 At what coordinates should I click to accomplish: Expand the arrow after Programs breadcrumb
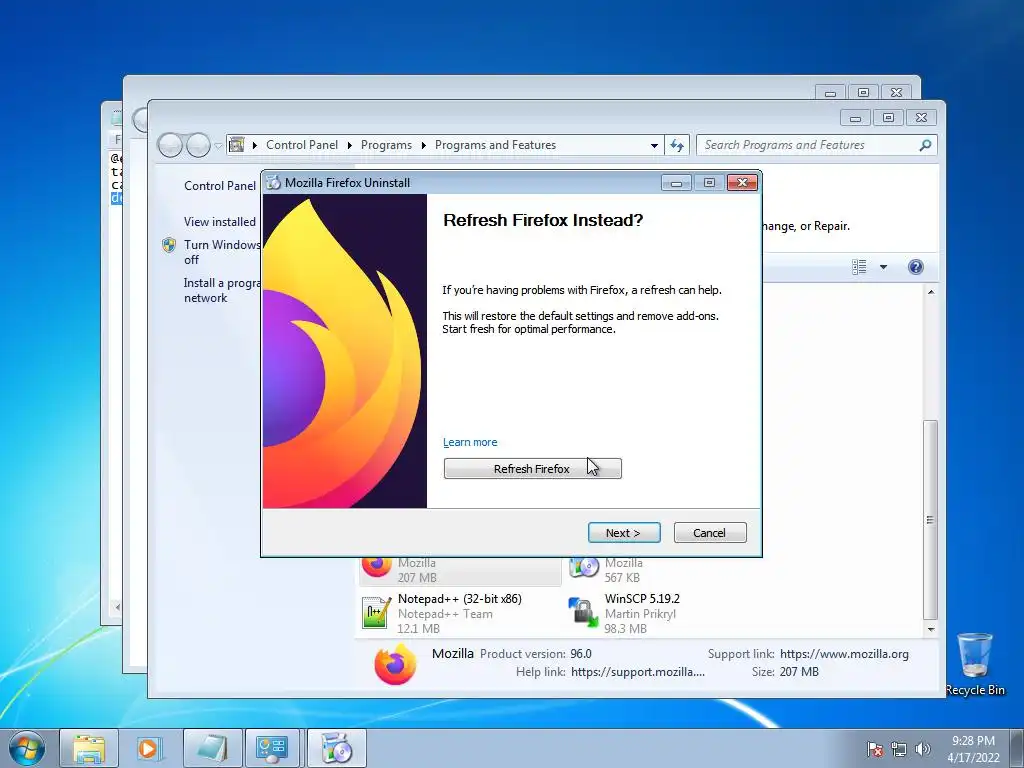coord(423,146)
